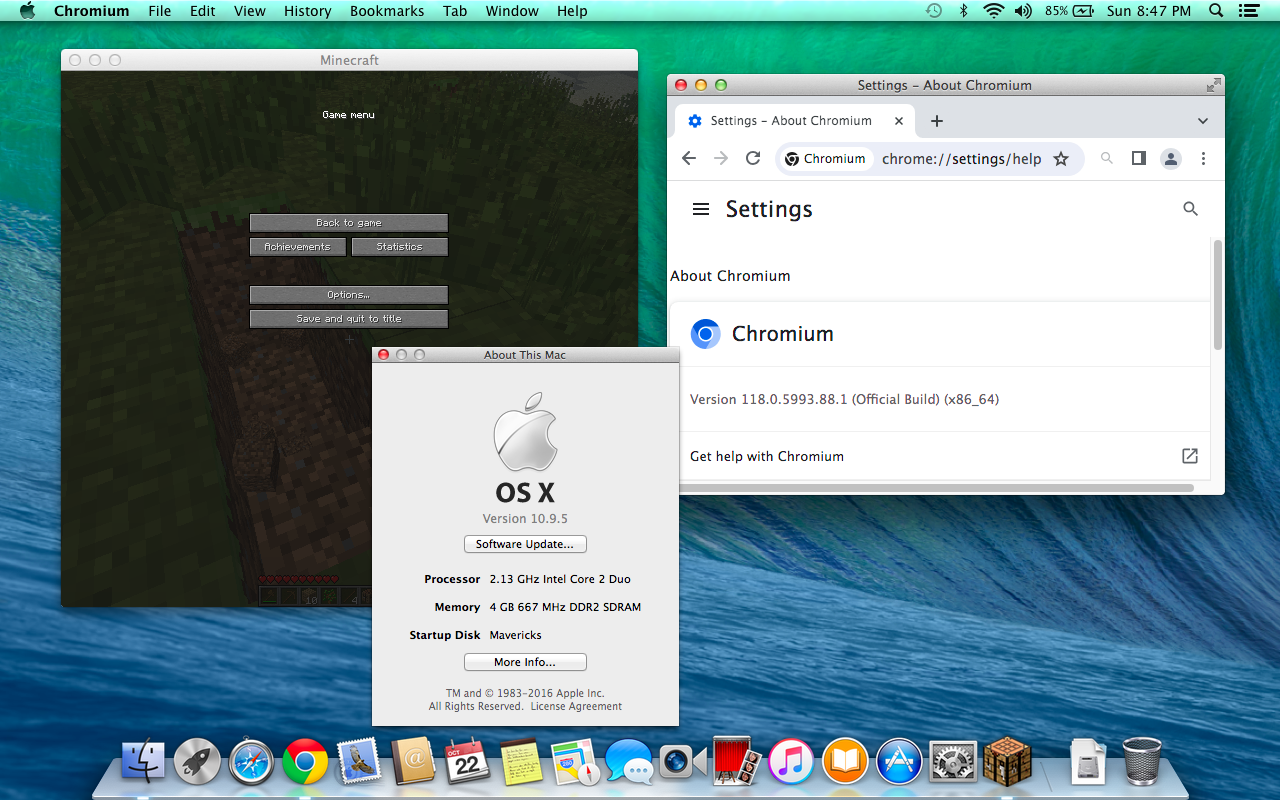
Task: Open a new tab in Chromium
Action: pyautogui.click(x=937, y=121)
